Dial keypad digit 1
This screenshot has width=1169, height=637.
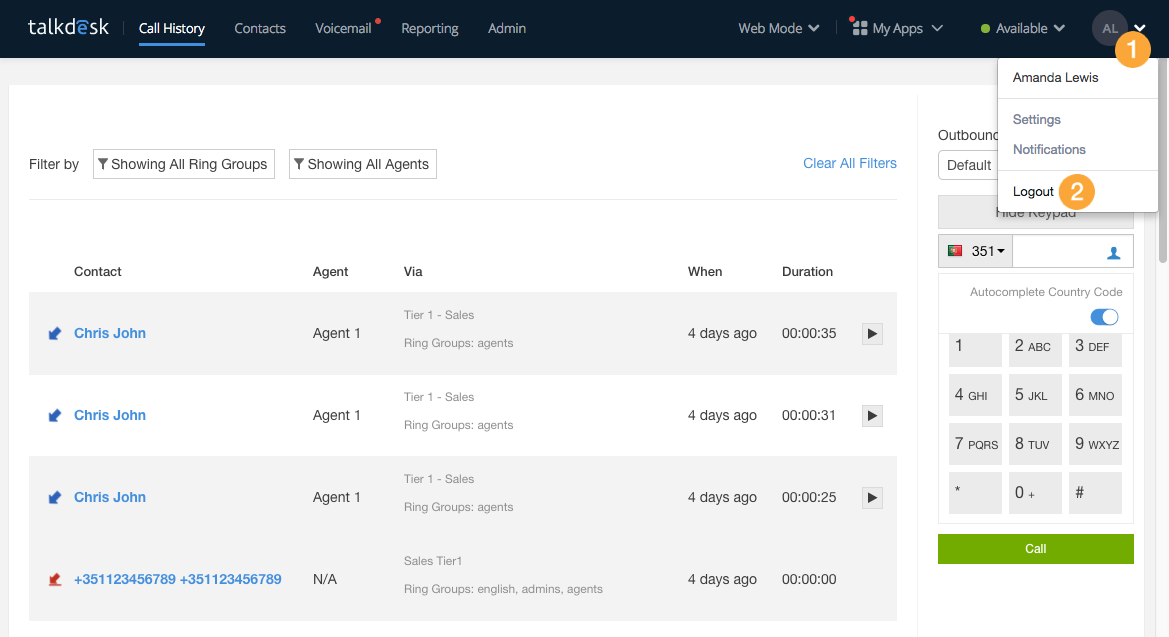[x=975, y=348]
